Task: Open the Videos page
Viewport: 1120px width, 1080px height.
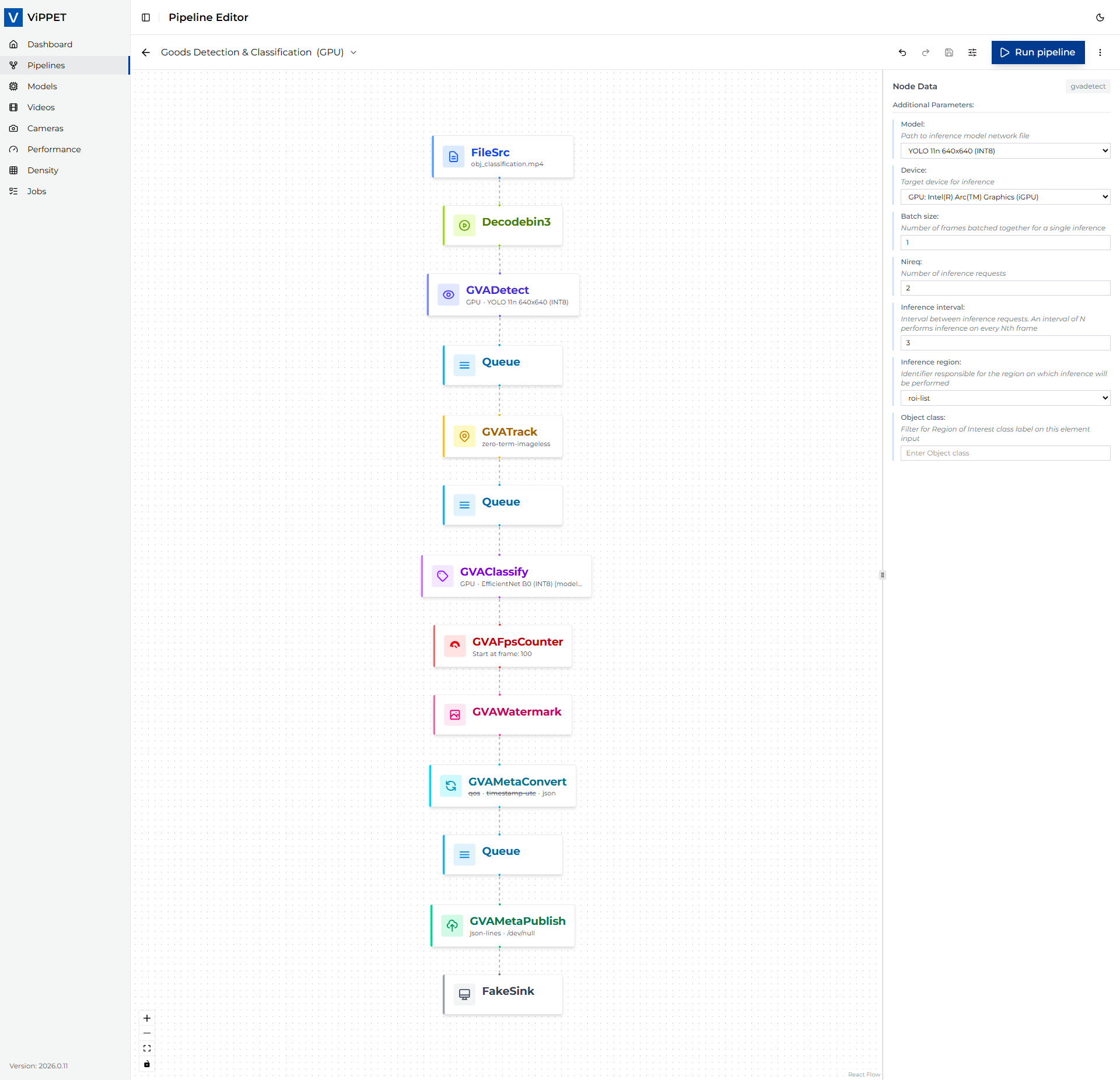Action: click(64, 107)
